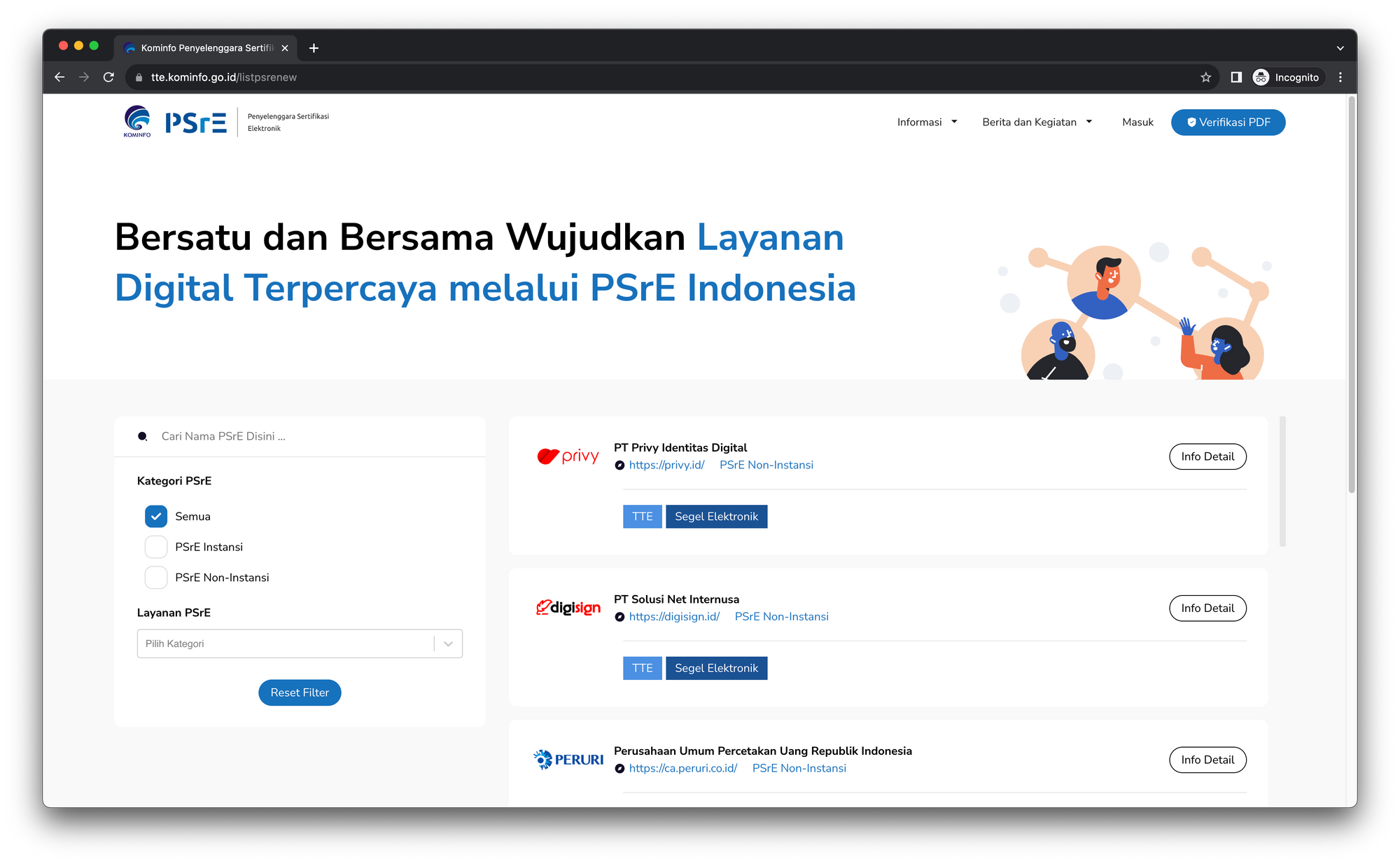
Task: Click Masuk in navigation
Action: (1137, 122)
